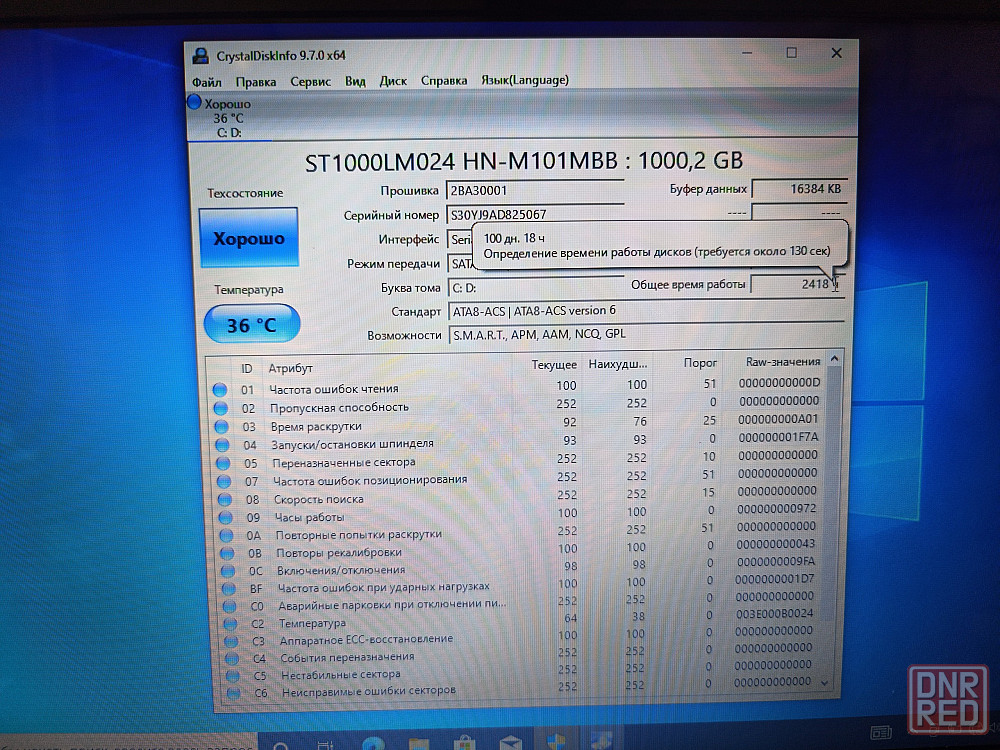Click the scroll-down arrow of attribute list
The width and height of the screenshot is (1000, 750).
pos(825,682)
